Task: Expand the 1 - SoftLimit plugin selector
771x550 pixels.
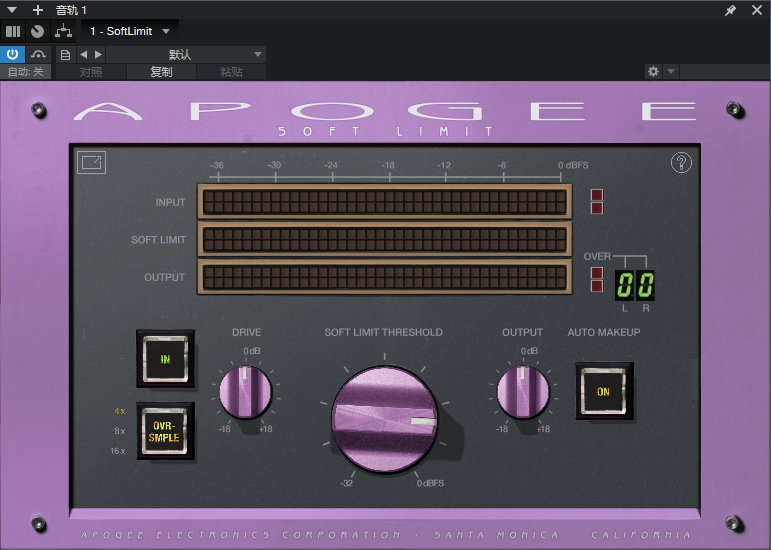Action: [x=130, y=31]
